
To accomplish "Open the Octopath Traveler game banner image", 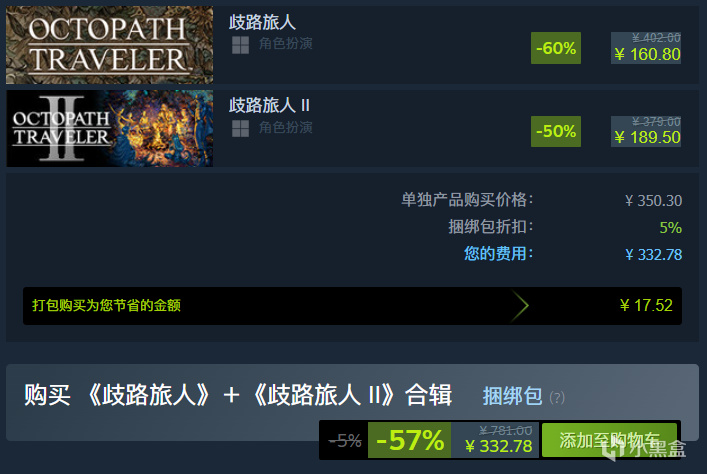I will pyautogui.click(x=110, y=45).
